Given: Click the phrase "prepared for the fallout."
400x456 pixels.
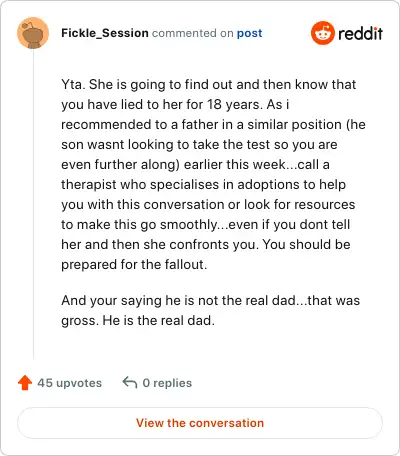Looking at the screenshot, I should (x=134, y=264).
